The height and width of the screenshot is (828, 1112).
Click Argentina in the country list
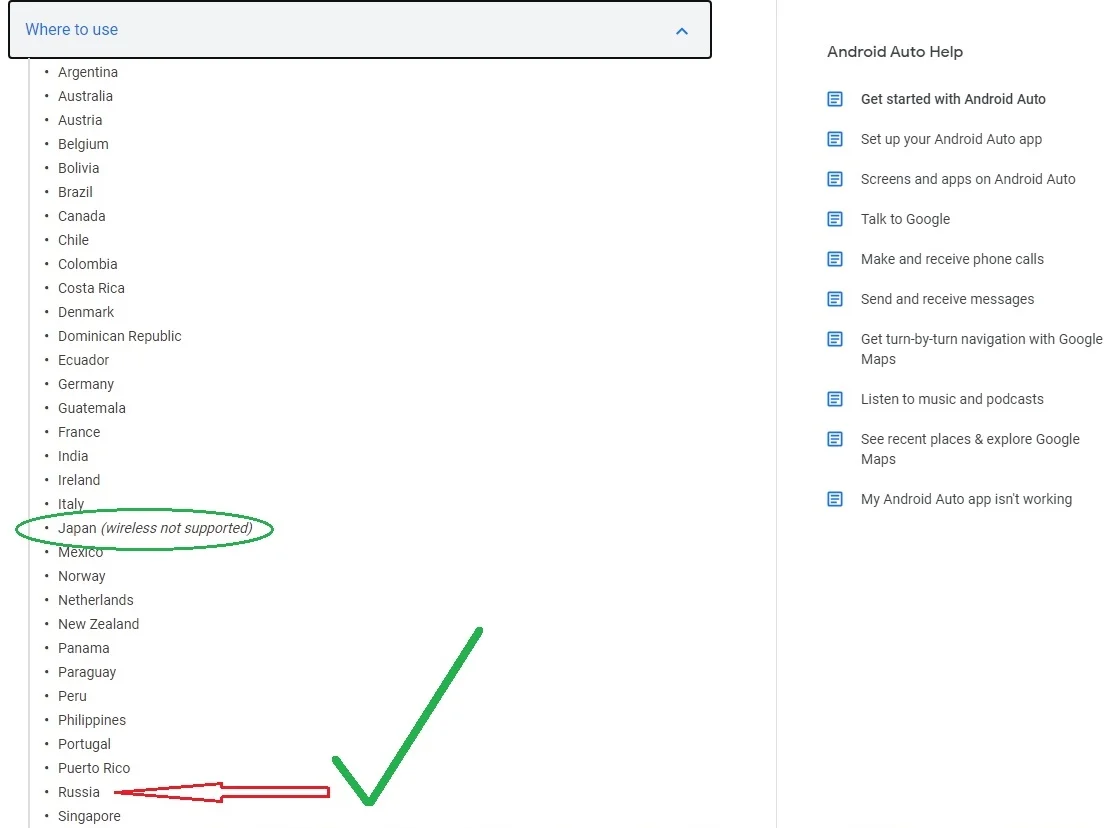(x=88, y=72)
